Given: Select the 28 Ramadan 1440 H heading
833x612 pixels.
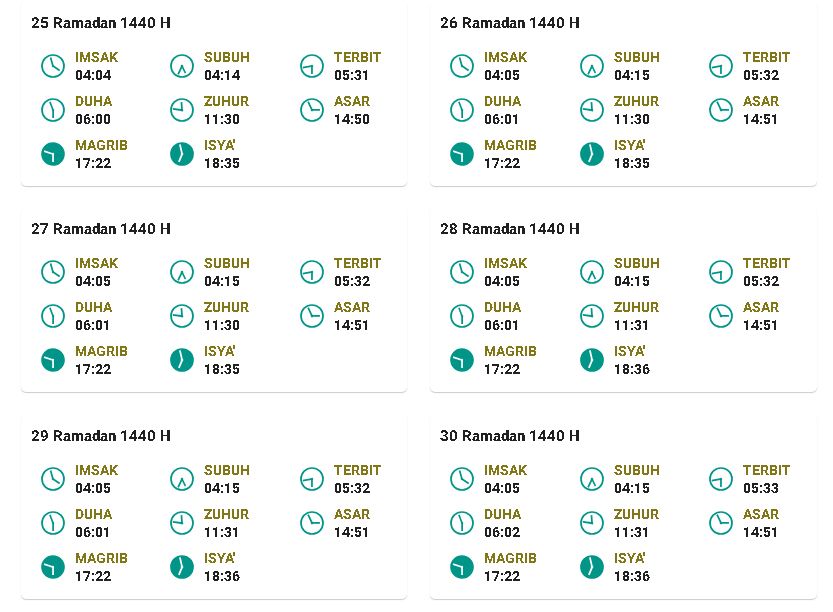Looking at the screenshot, I should coord(509,229).
